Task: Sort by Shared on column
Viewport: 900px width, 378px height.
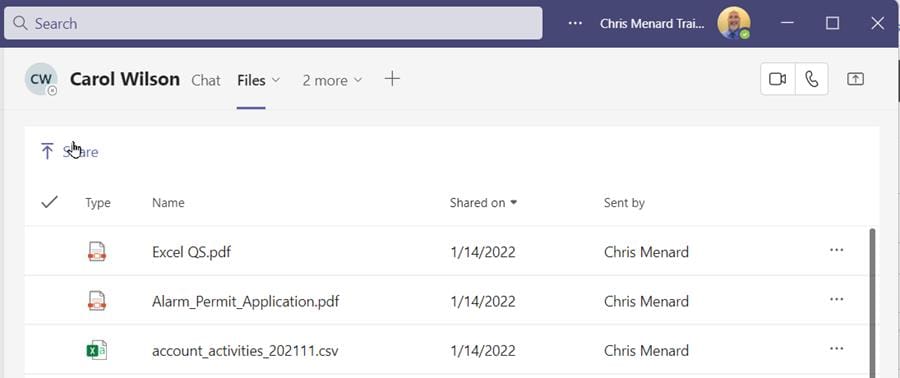Action: point(483,202)
